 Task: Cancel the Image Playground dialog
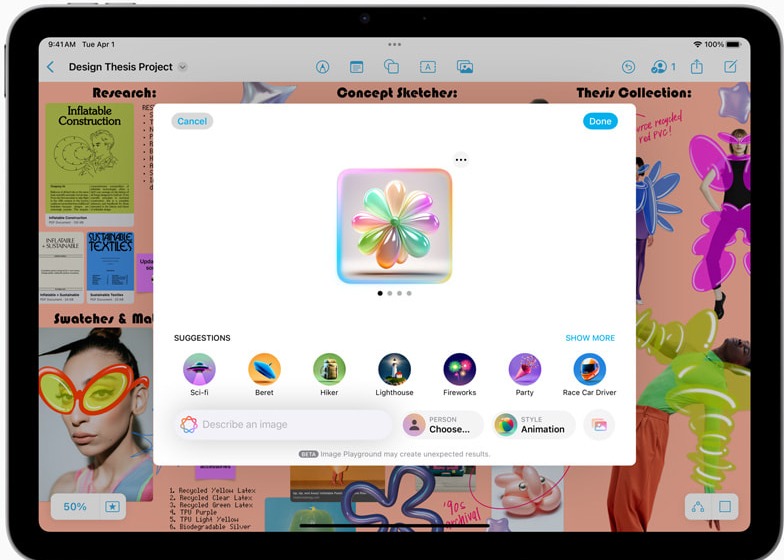(192, 121)
